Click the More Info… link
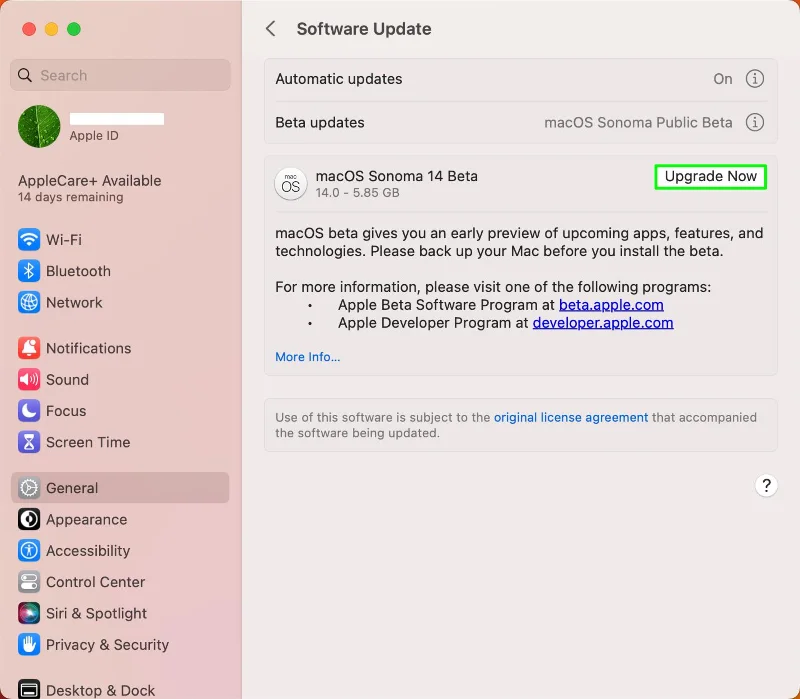The height and width of the screenshot is (699, 800). [x=308, y=357]
